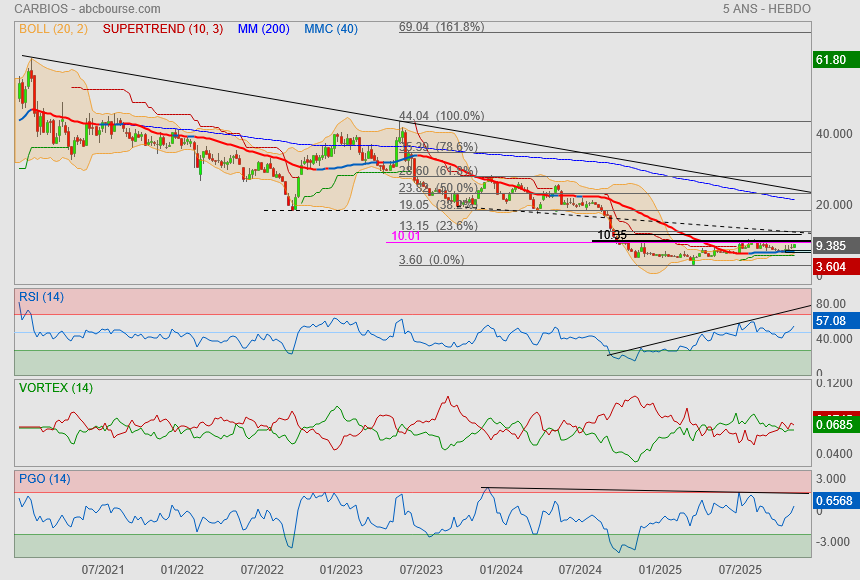Viewport: 860px width, 580px height.
Task: Click the green 61.80 price tag
Action: [832, 60]
